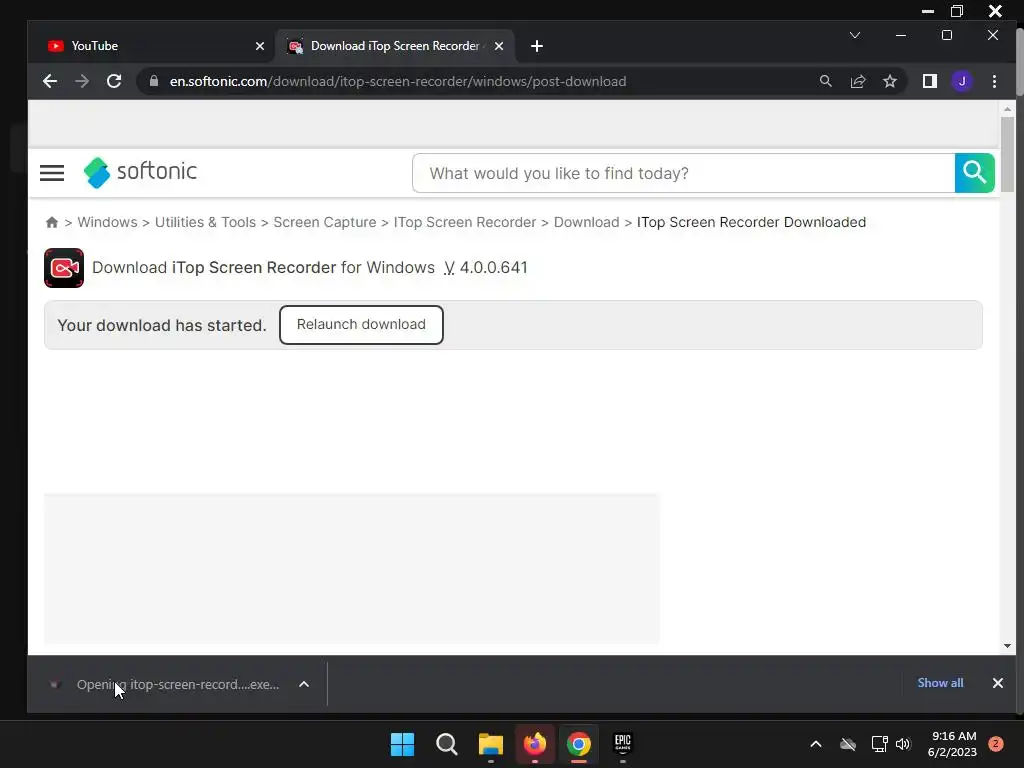The image size is (1024, 768).
Task: Open the Windows breadcrumb link
Action: [x=107, y=222]
